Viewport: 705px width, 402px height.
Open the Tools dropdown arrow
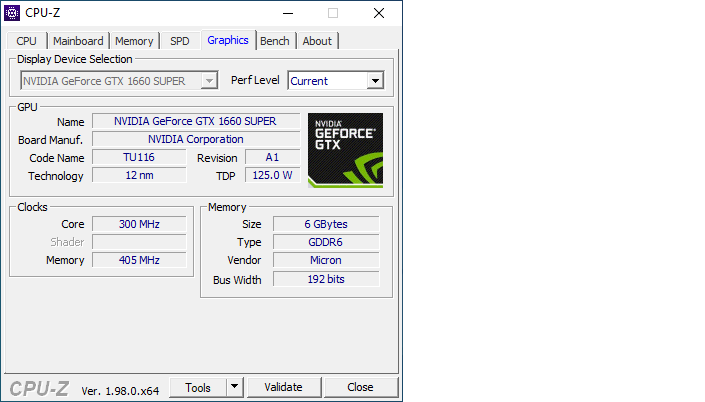(234, 387)
